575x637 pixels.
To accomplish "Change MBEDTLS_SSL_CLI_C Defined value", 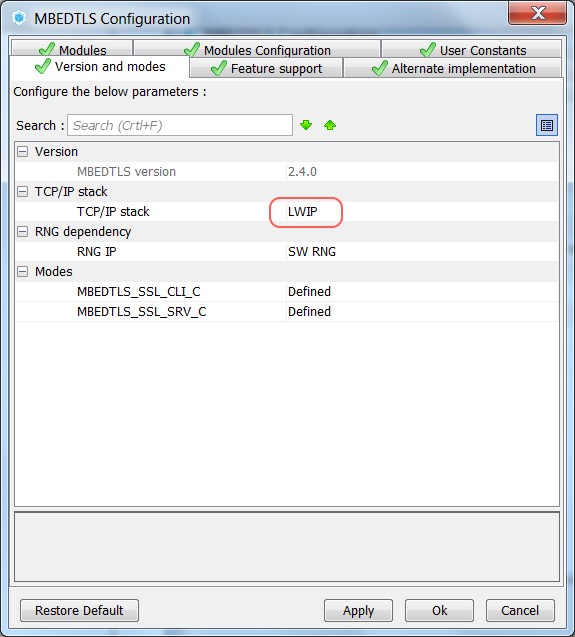I will 422,292.
